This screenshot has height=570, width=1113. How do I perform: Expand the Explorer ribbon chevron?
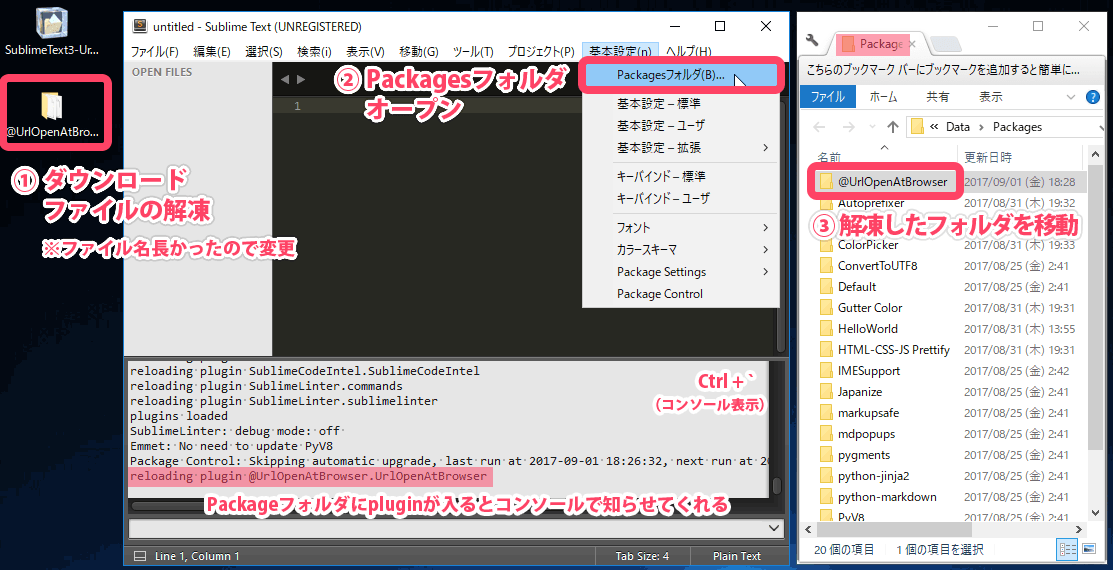tap(1070, 97)
